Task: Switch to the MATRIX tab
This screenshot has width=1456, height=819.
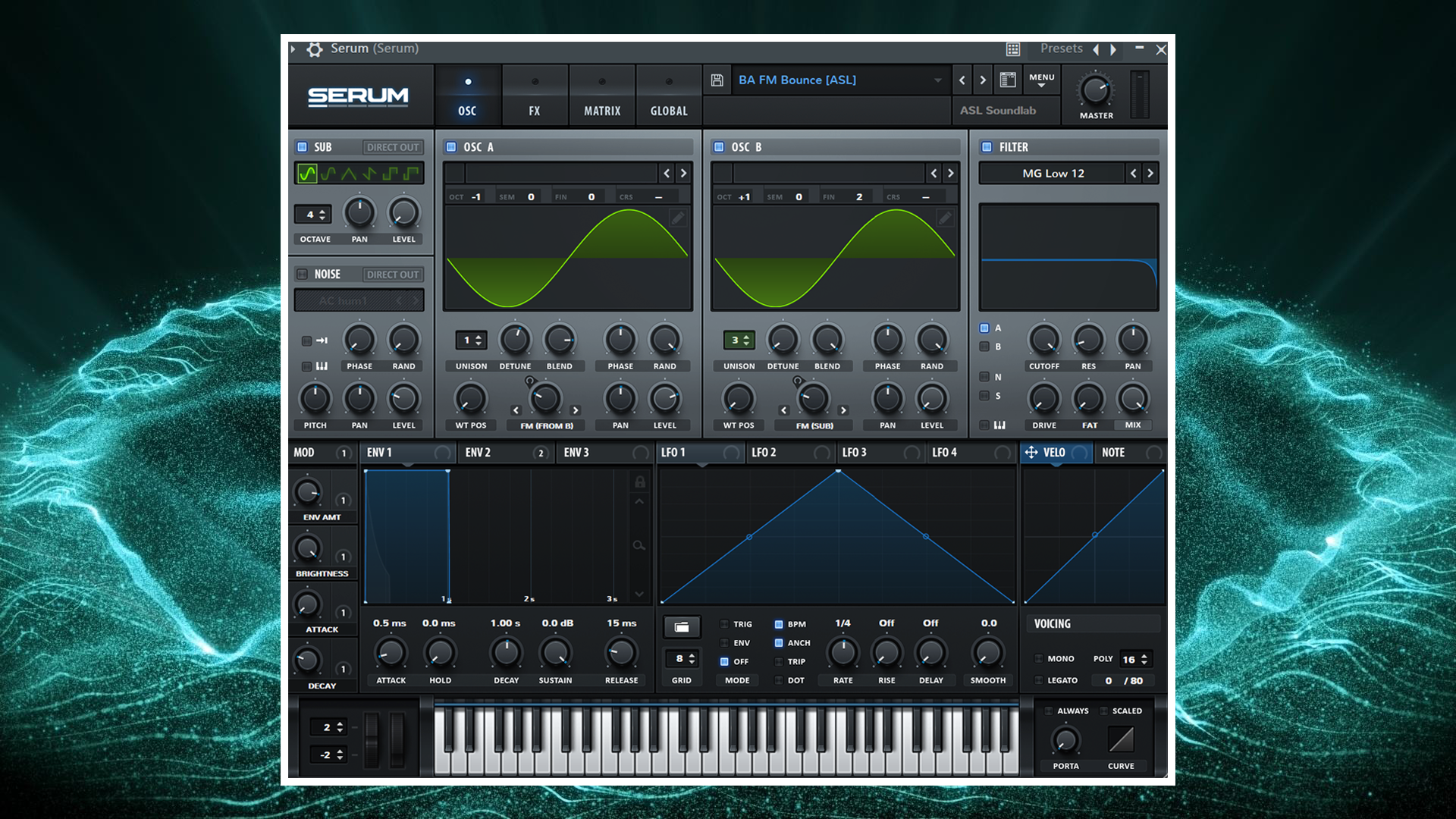Action: [602, 96]
